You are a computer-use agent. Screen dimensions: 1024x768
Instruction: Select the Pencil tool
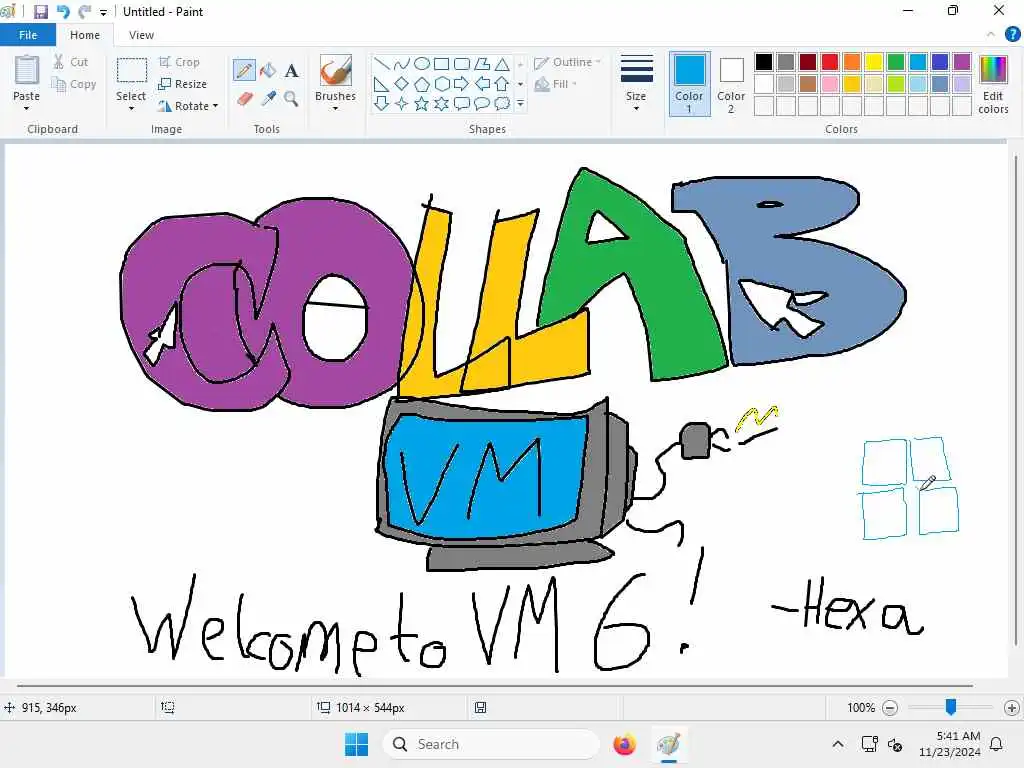tap(244, 70)
